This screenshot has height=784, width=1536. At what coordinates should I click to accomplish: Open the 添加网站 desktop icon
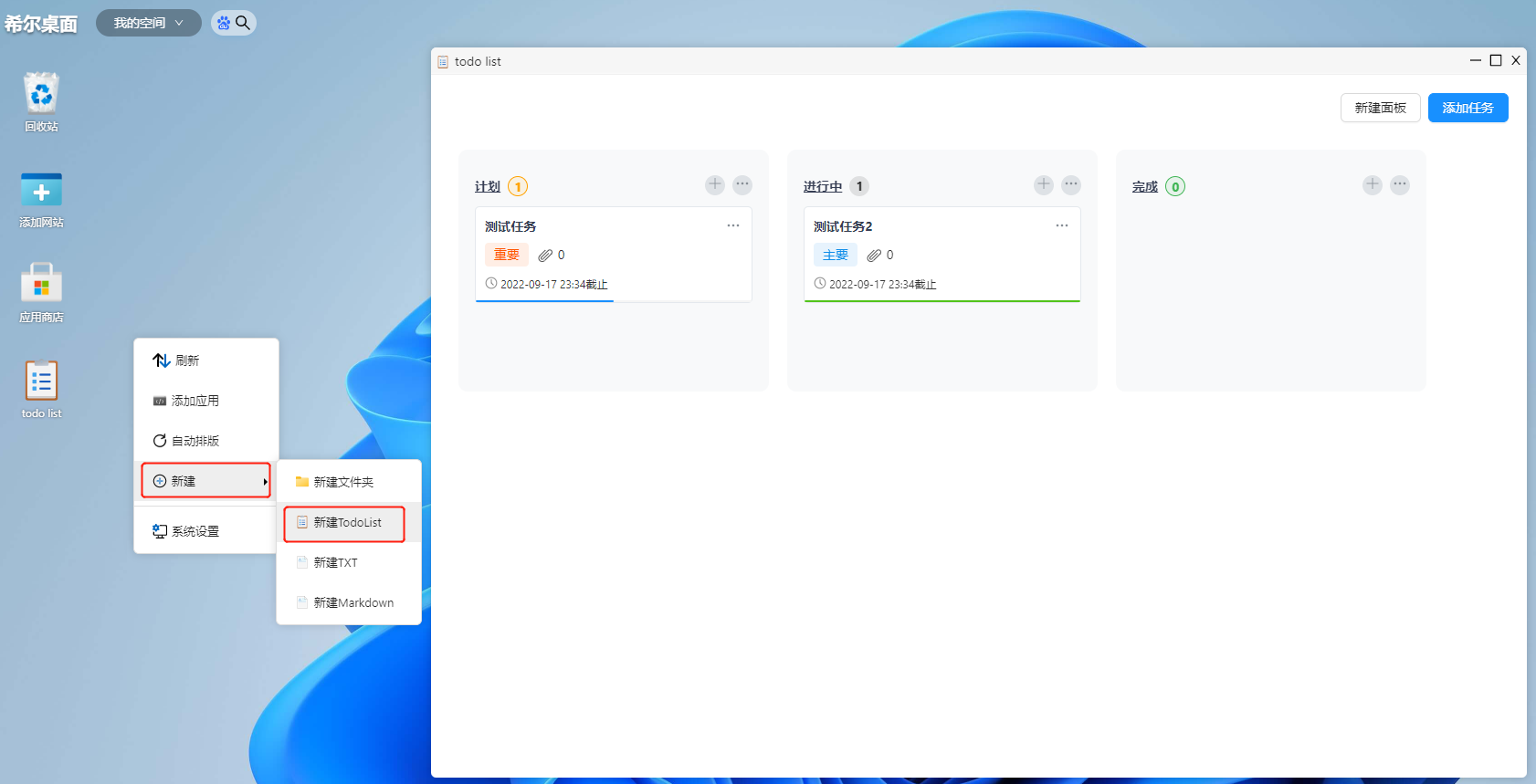coord(41,199)
